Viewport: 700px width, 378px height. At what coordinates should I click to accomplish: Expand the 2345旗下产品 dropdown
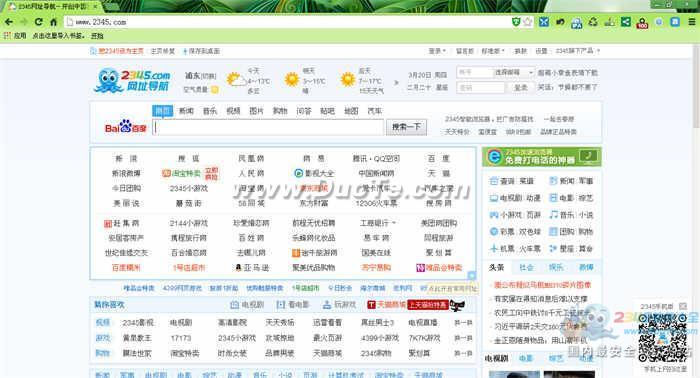[578, 51]
